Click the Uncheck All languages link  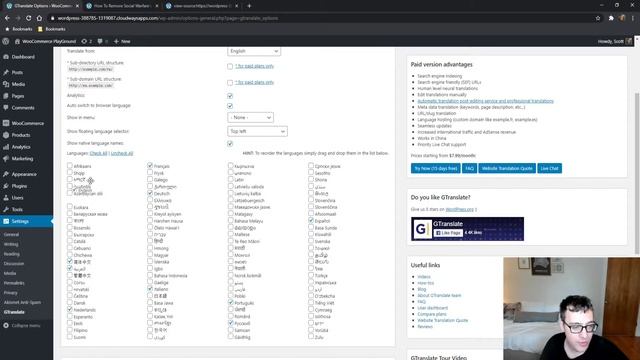pos(122,153)
